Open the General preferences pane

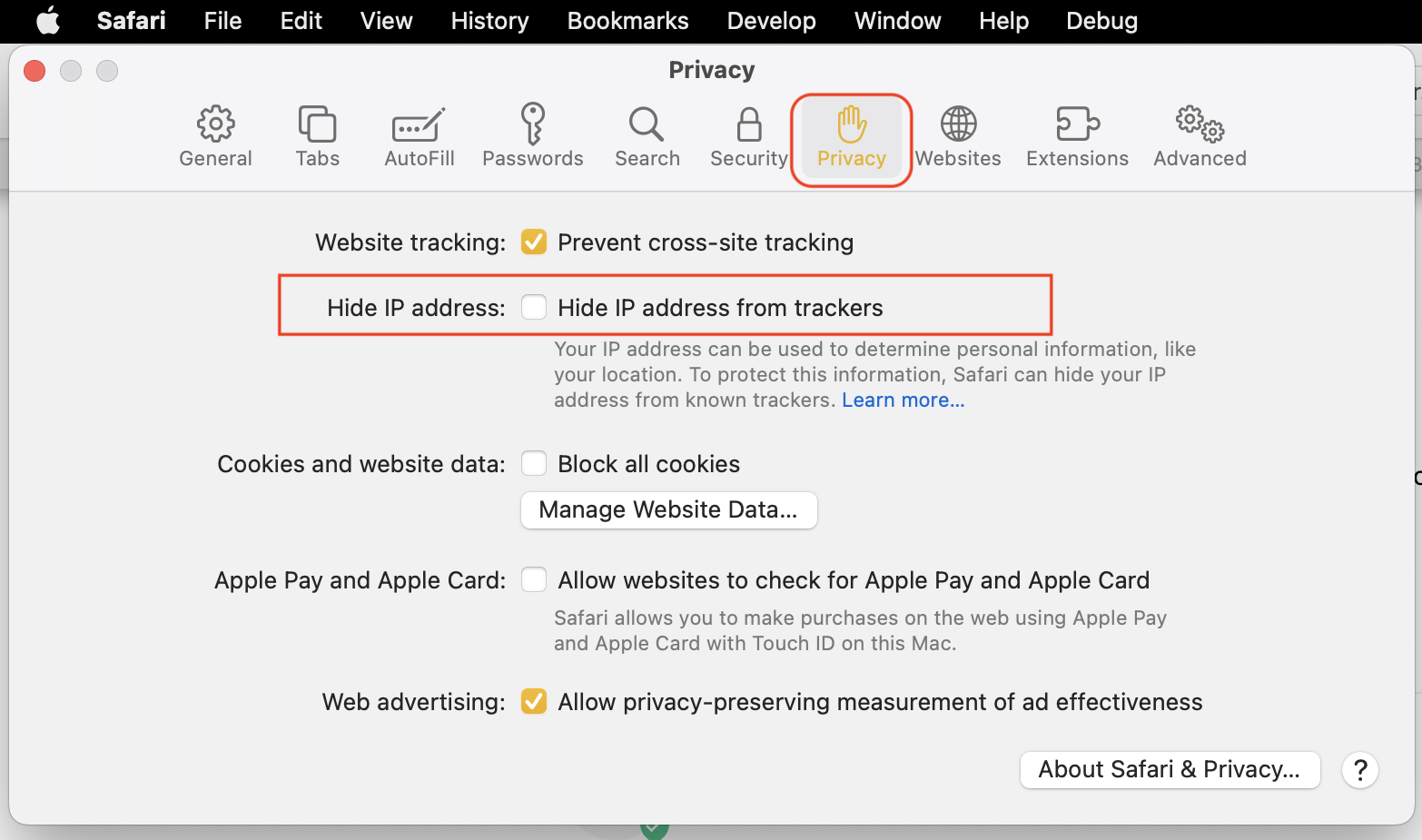point(215,137)
